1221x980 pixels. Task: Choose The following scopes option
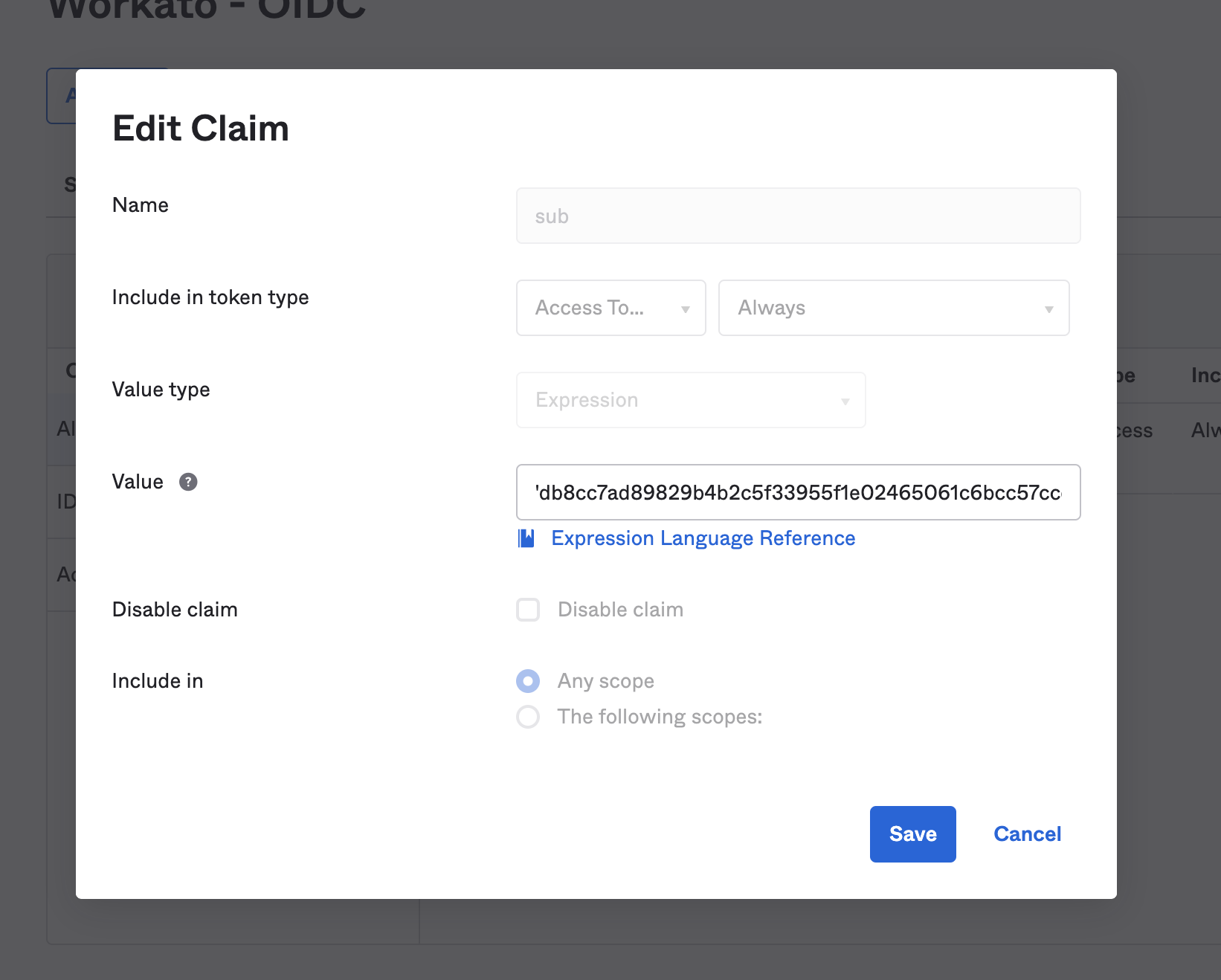tap(528, 717)
